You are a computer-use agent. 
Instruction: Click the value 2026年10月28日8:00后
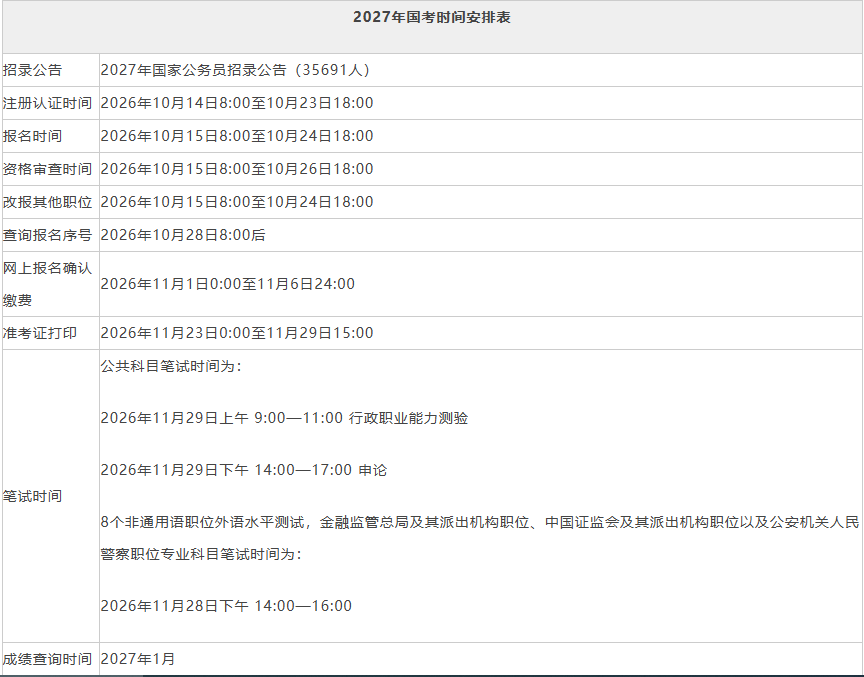click(x=183, y=235)
